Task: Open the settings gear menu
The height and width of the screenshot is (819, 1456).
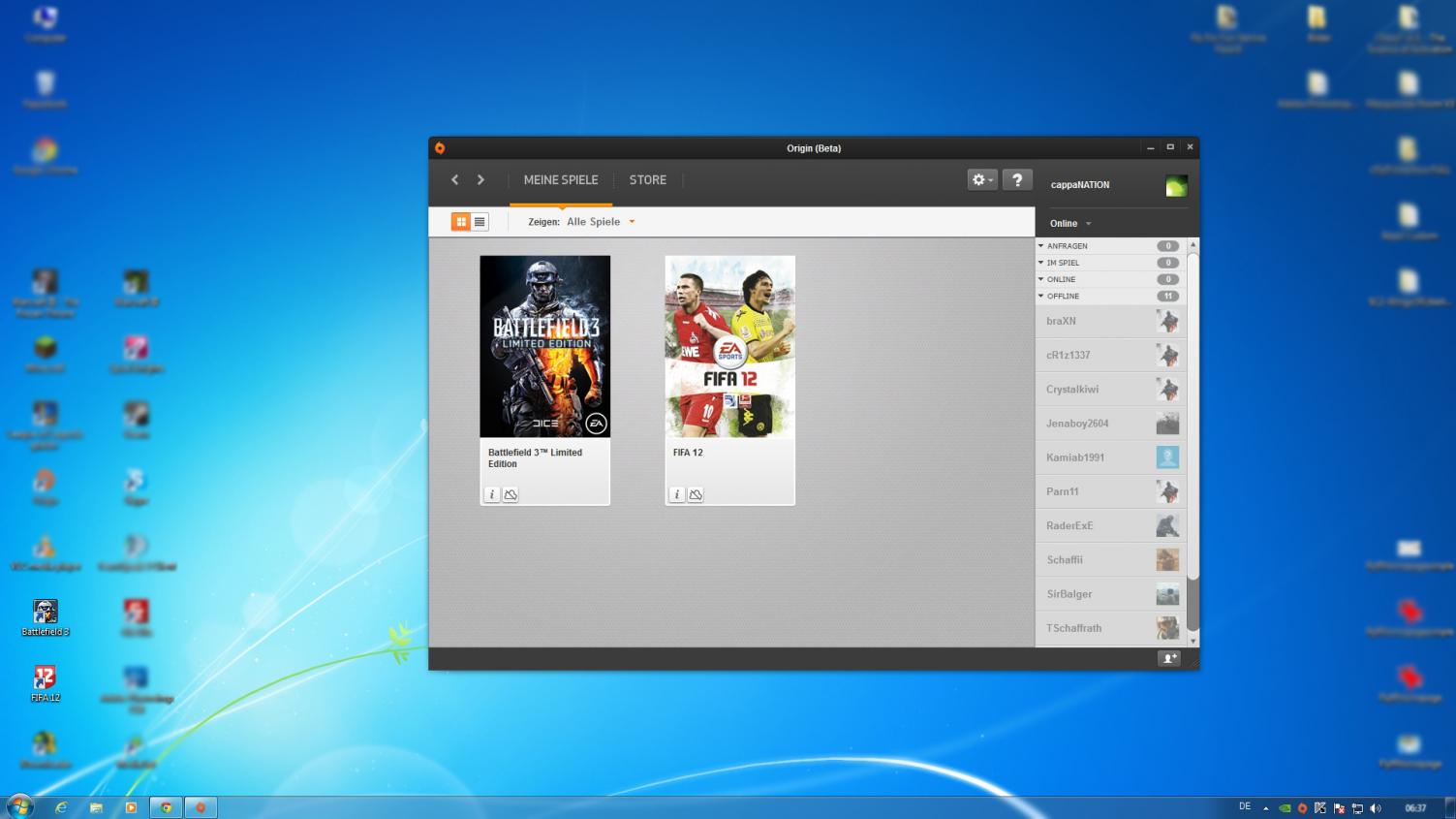Action: pos(982,179)
